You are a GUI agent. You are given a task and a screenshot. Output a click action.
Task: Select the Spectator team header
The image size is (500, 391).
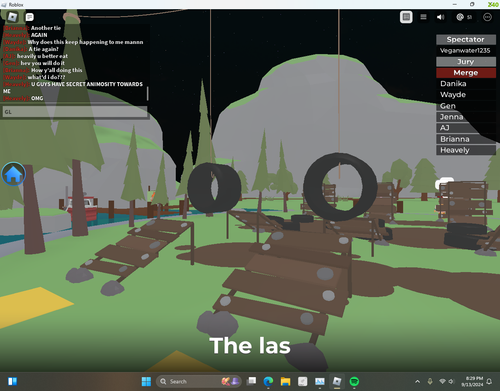(466, 39)
